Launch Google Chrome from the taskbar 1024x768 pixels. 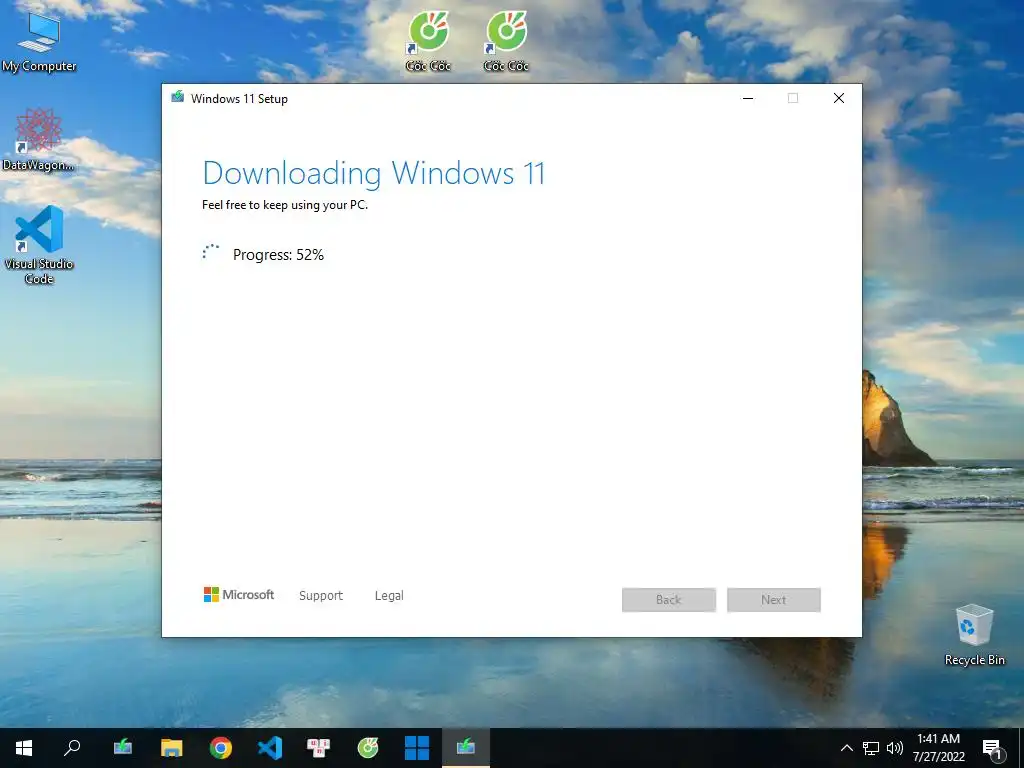pyautogui.click(x=221, y=748)
